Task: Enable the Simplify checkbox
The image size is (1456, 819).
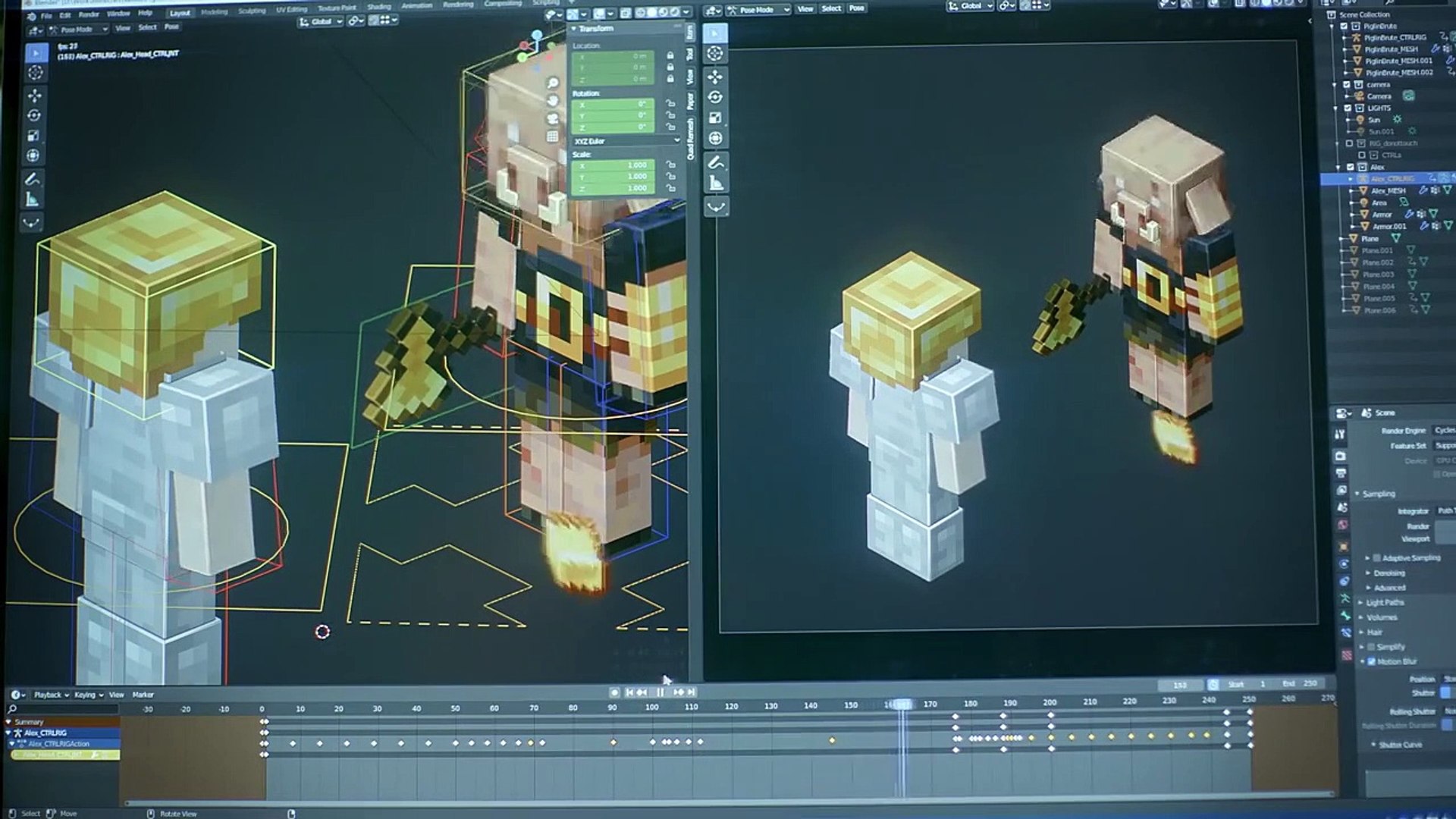Action: 1371,647
